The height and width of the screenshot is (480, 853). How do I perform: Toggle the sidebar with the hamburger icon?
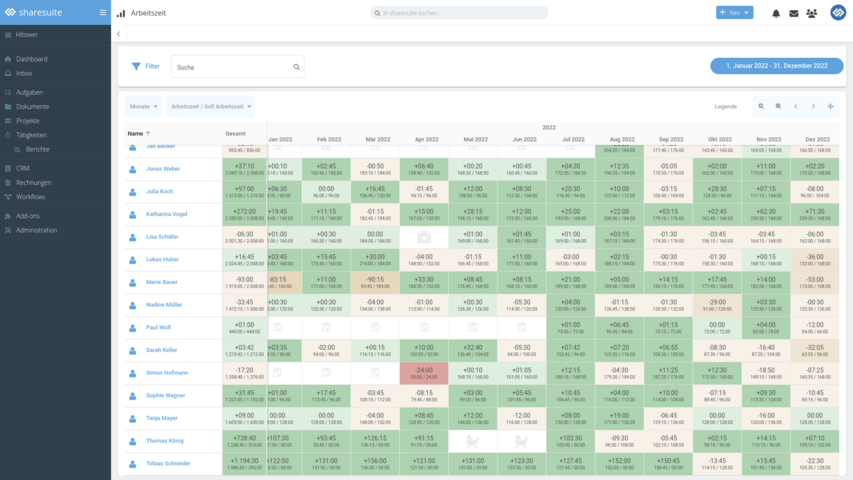(x=102, y=12)
